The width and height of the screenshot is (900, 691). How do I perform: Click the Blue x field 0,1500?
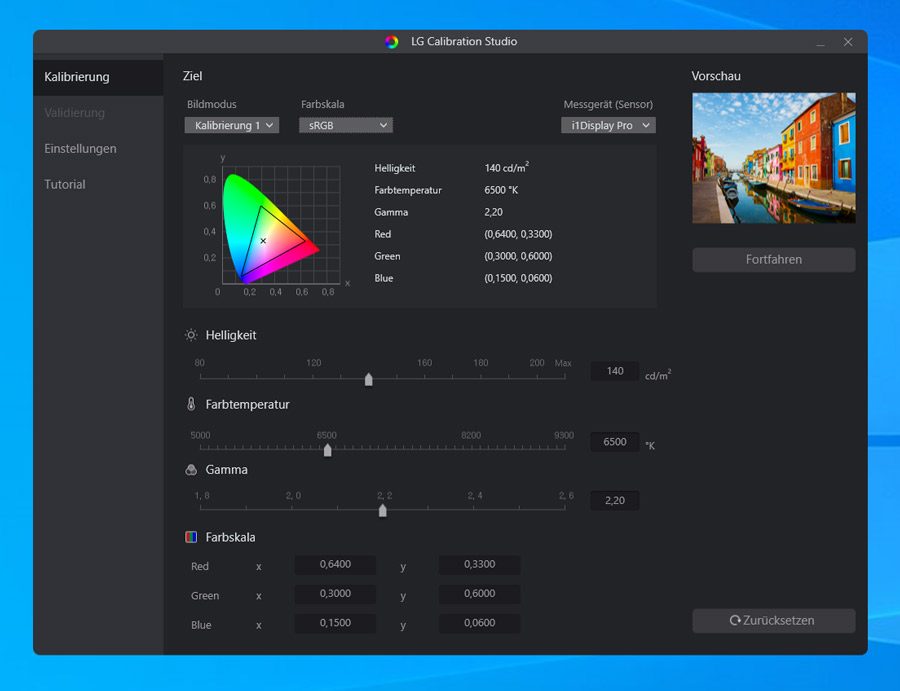(x=335, y=623)
